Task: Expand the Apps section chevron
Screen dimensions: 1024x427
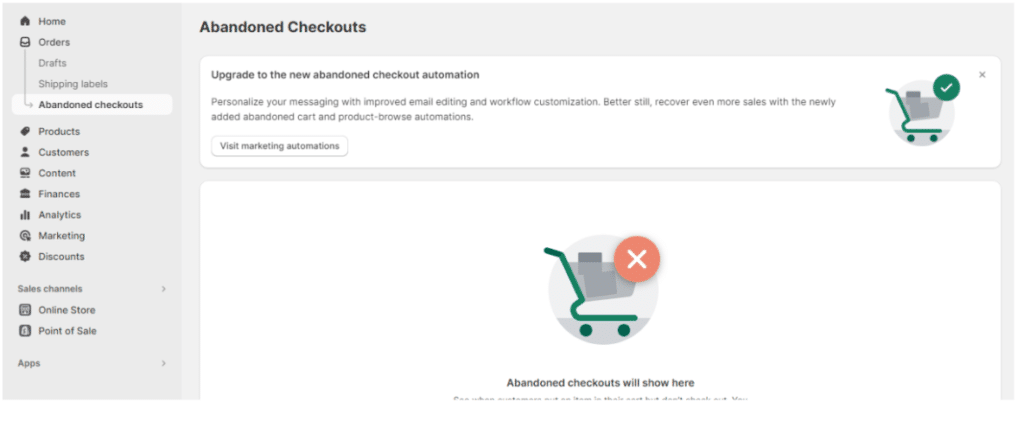Action: coord(164,363)
